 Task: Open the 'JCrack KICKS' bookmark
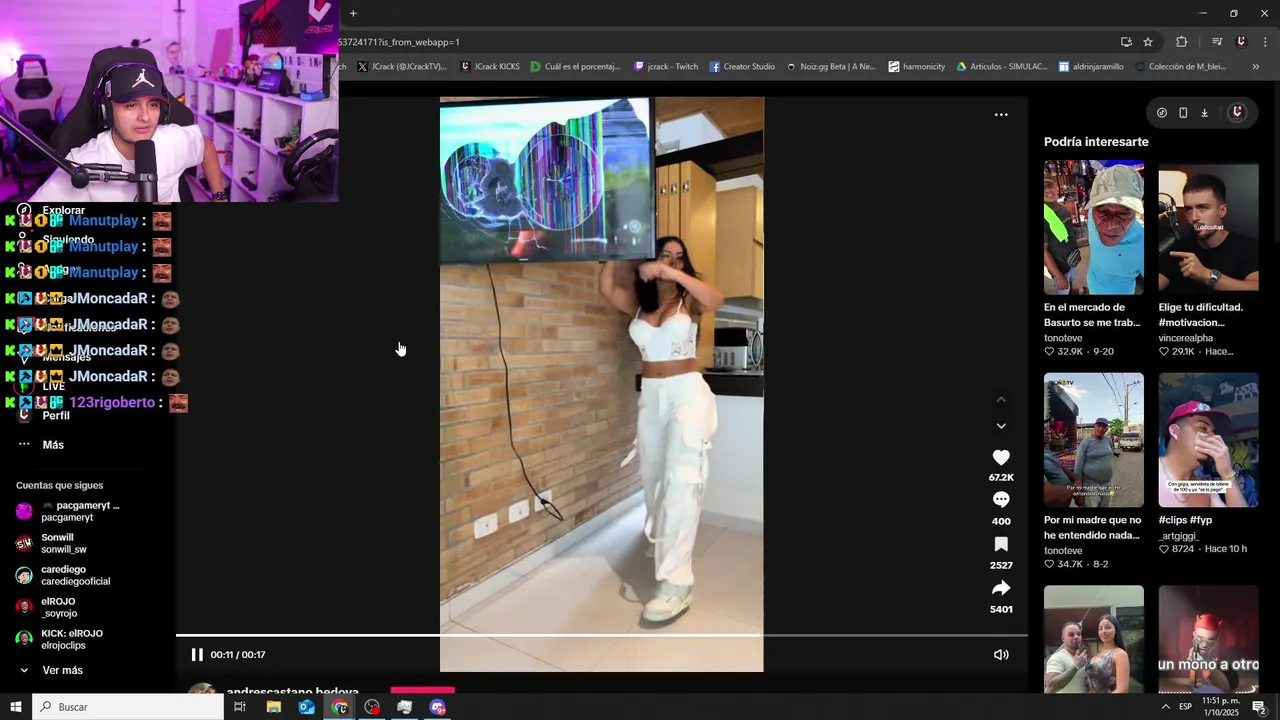pyautogui.click(x=490, y=67)
